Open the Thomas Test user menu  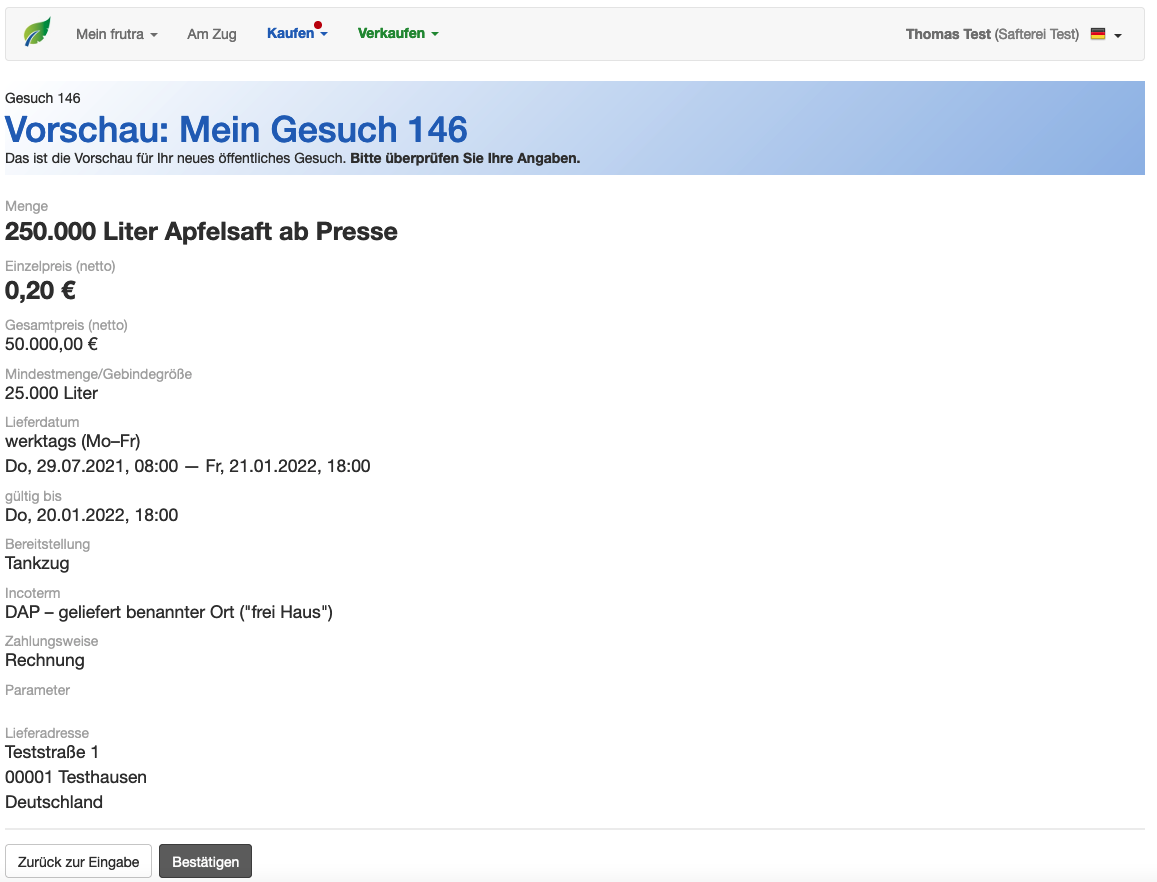992,34
